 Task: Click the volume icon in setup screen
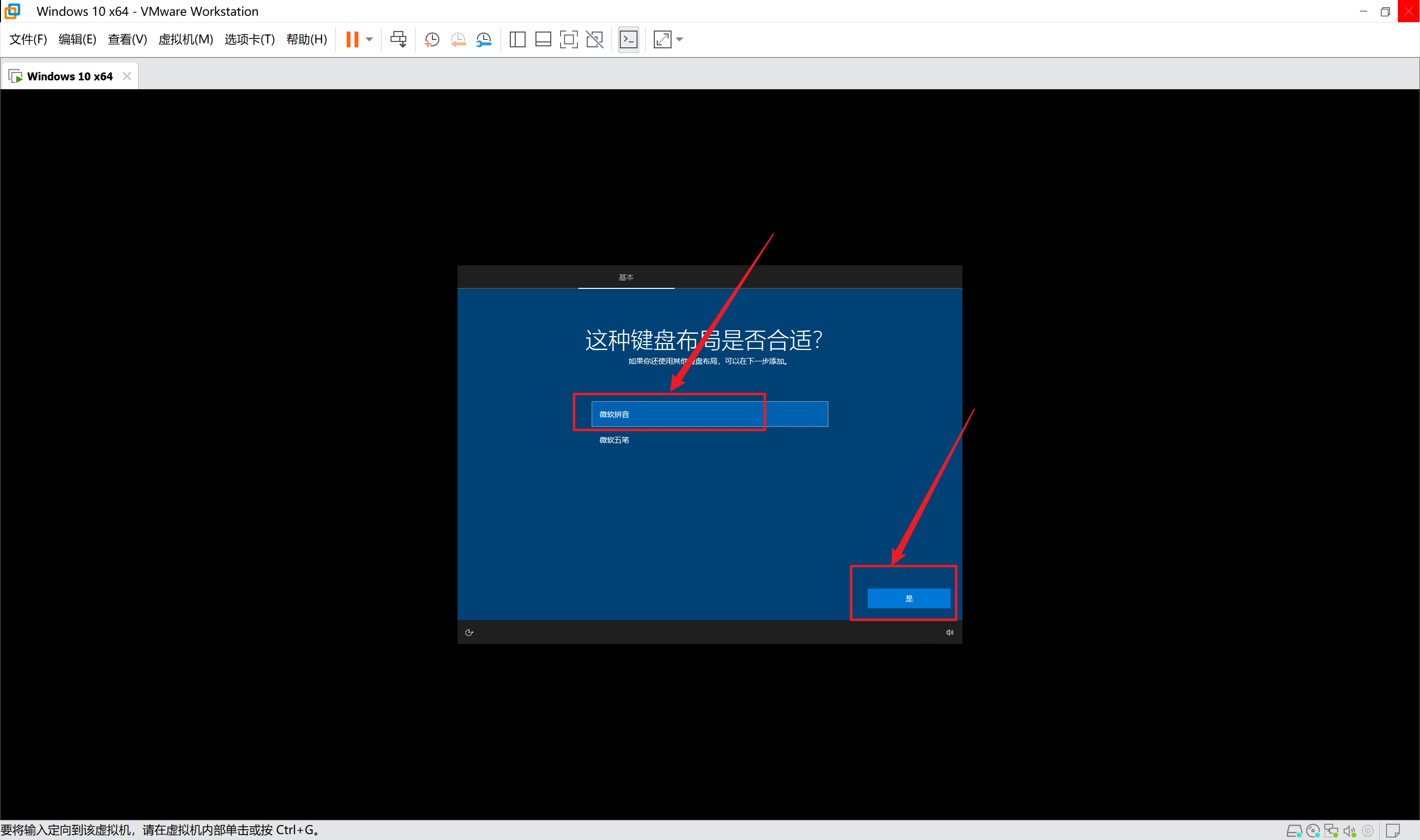(x=949, y=632)
